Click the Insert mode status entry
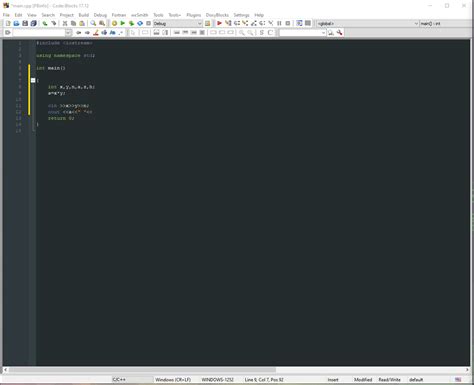474x385 pixels. click(333, 380)
